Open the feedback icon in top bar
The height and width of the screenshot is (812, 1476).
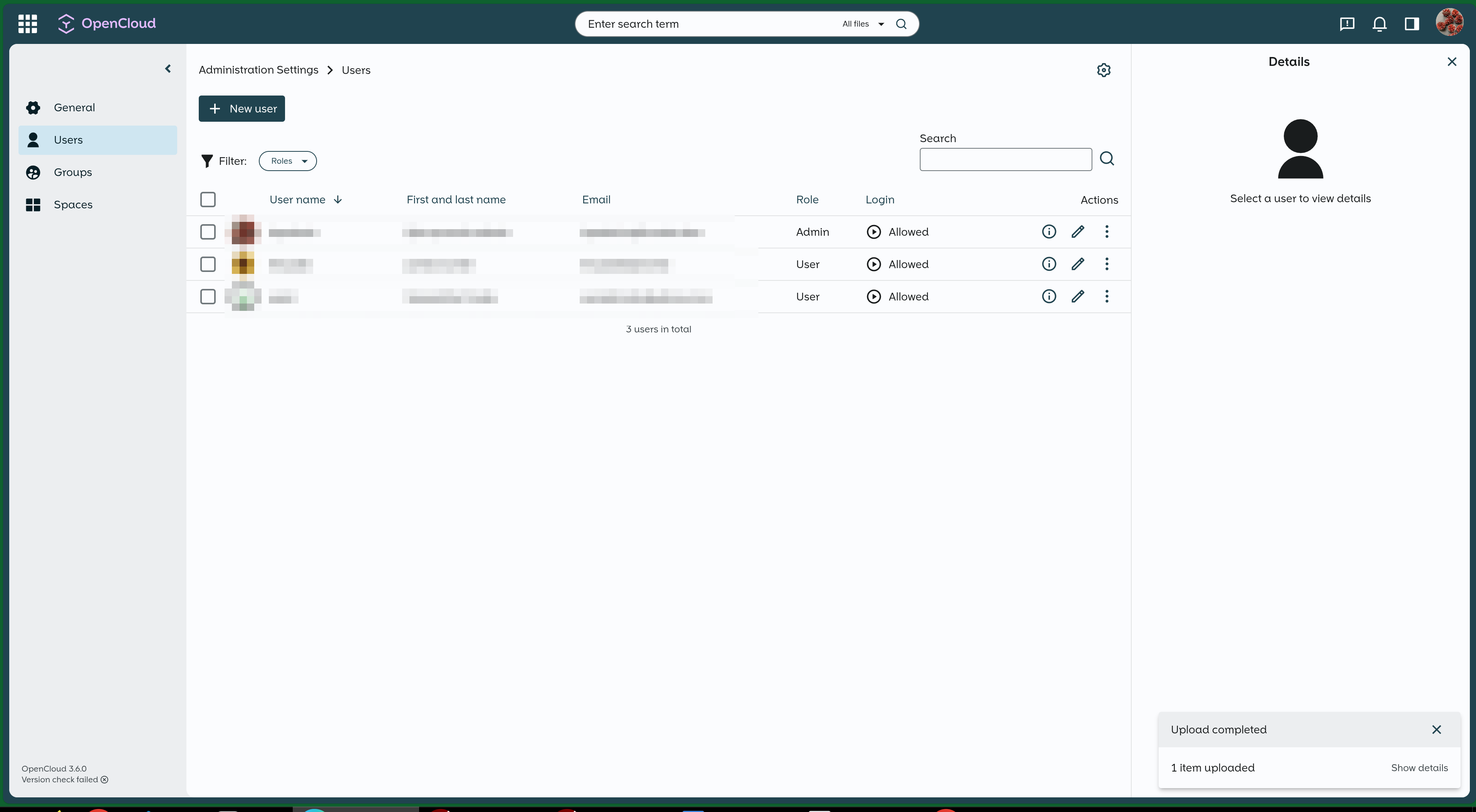[1347, 23]
